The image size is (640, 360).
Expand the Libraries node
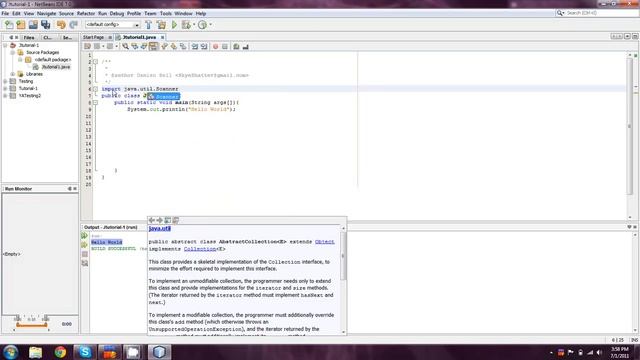coord(13,74)
